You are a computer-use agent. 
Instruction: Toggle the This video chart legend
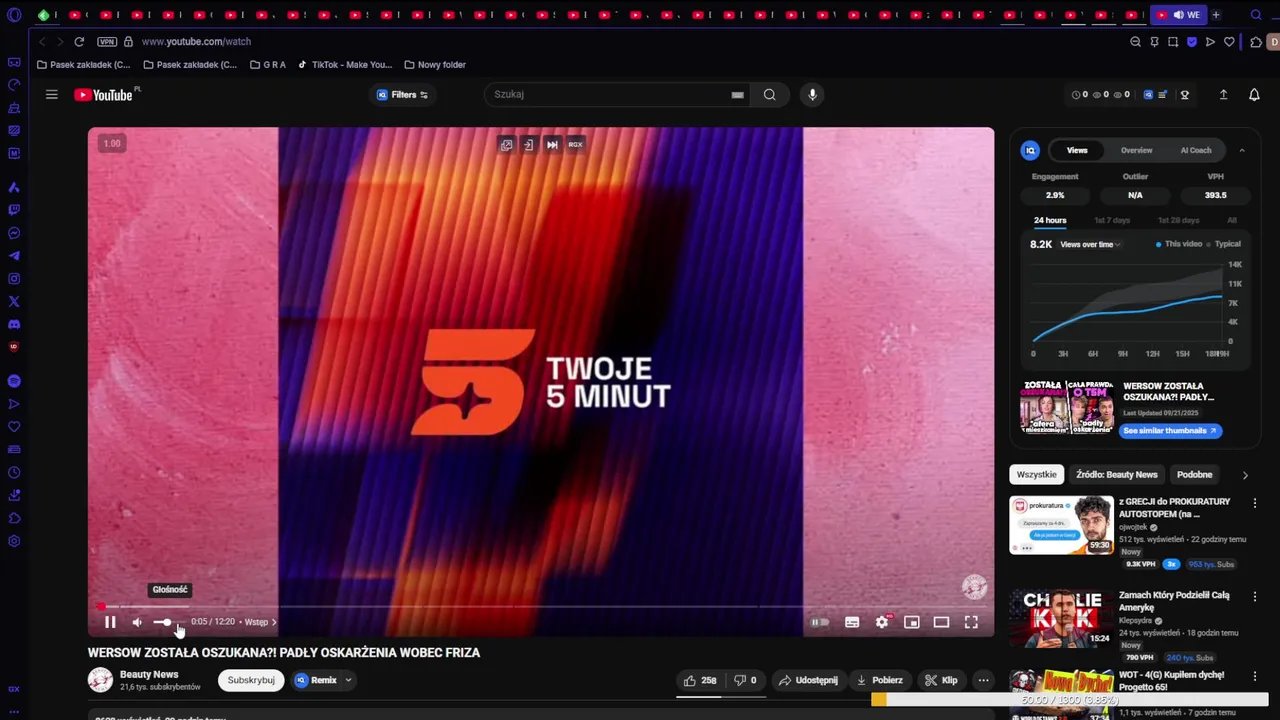[1180, 244]
